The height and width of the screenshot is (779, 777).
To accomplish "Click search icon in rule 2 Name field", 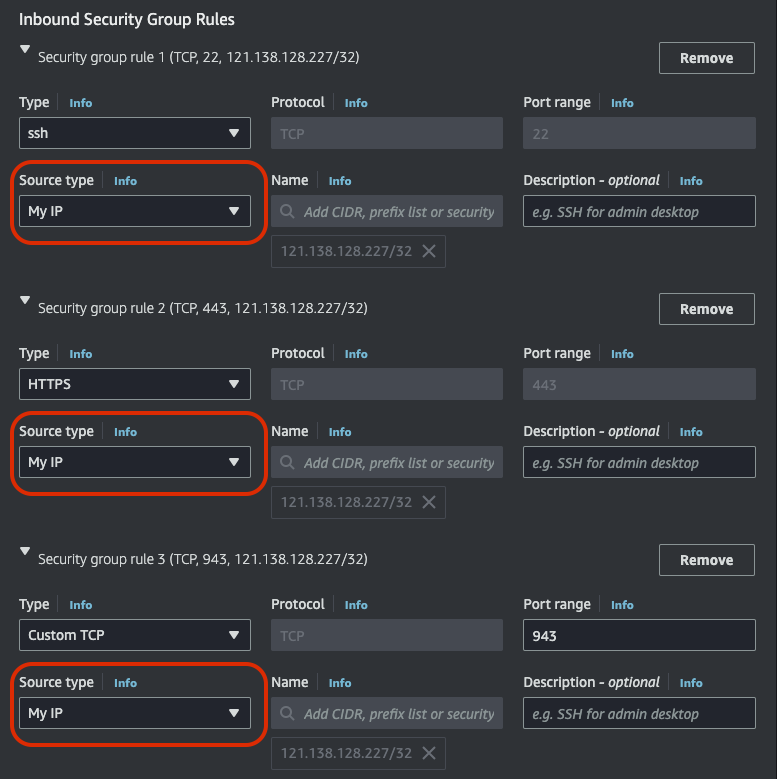I will pos(287,462).
